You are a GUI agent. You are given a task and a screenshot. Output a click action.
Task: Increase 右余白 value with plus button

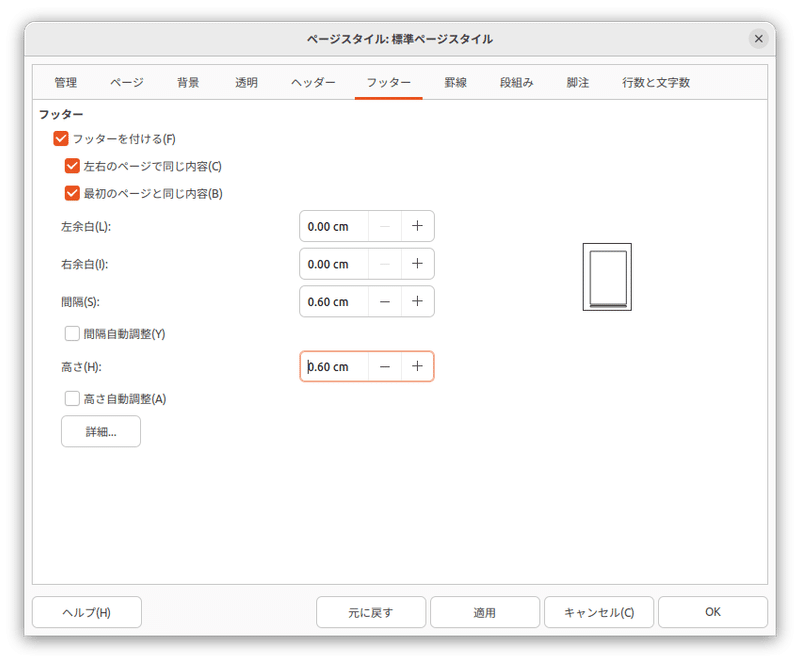(417, 264)
